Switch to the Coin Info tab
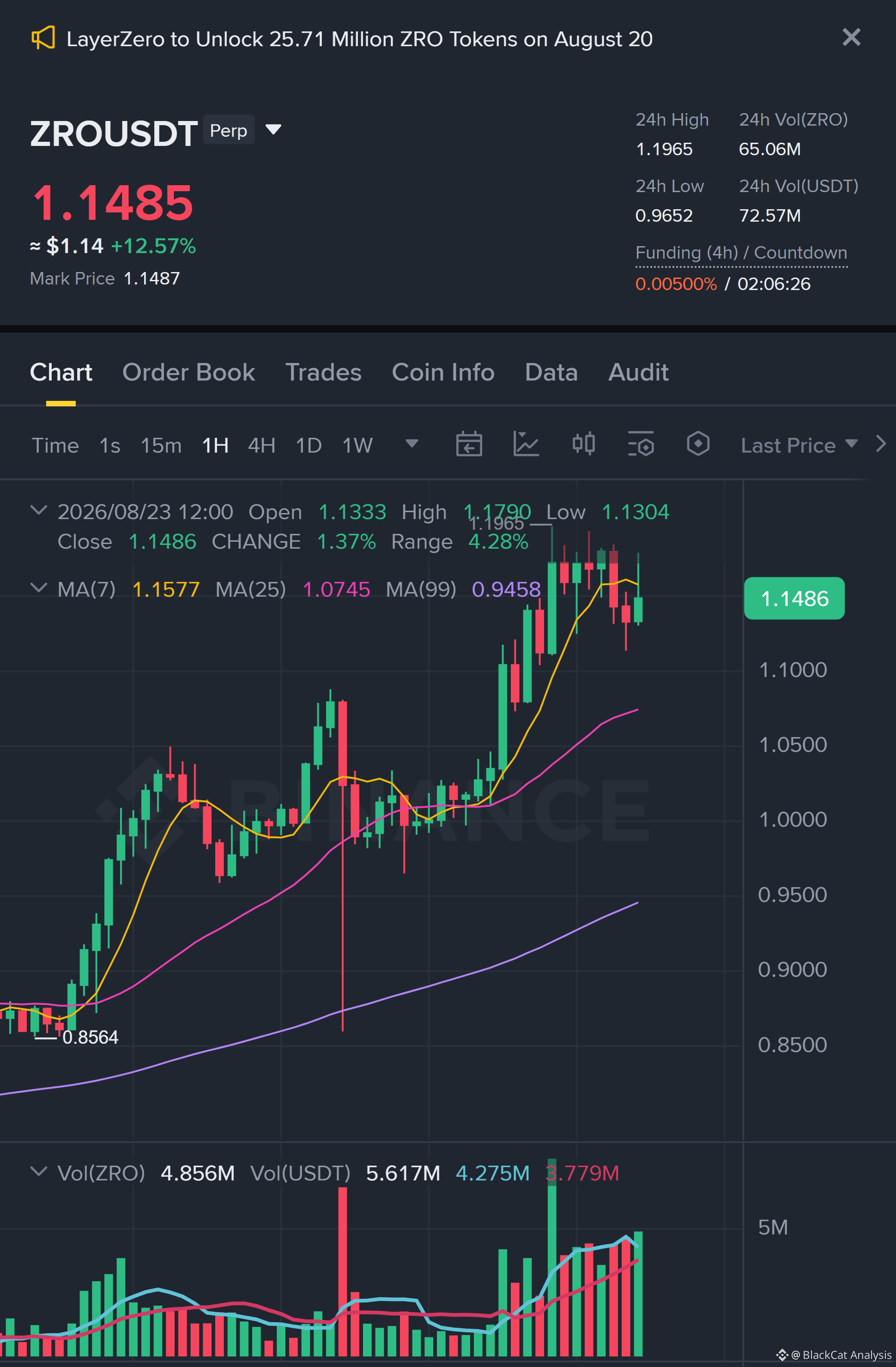The image size is (896, 1367). [x=443, y=372]
